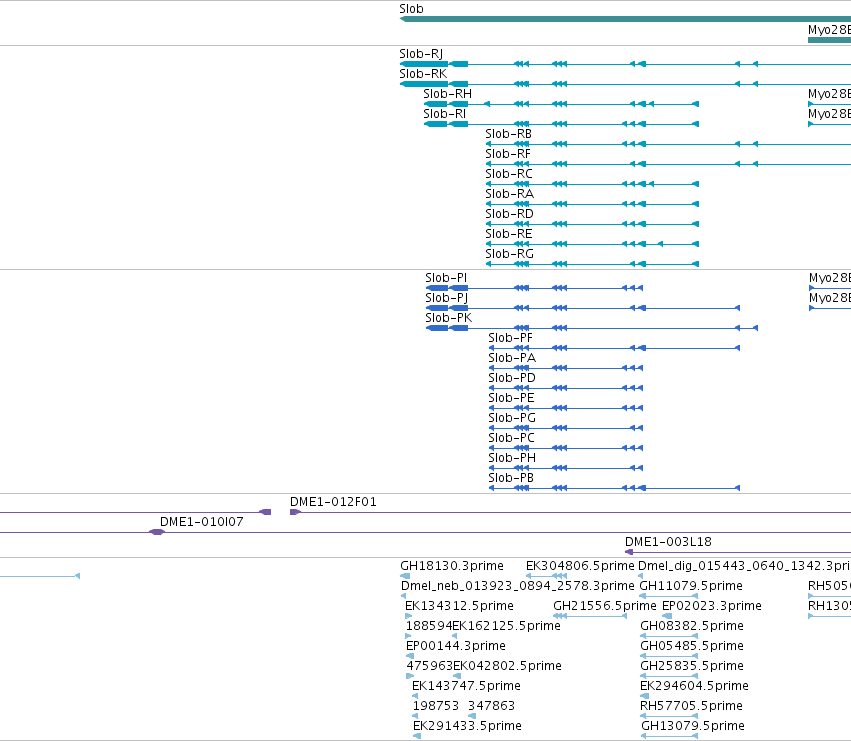Select the Slob-PC protein label

pyautogui.click(x=511, y=438)
